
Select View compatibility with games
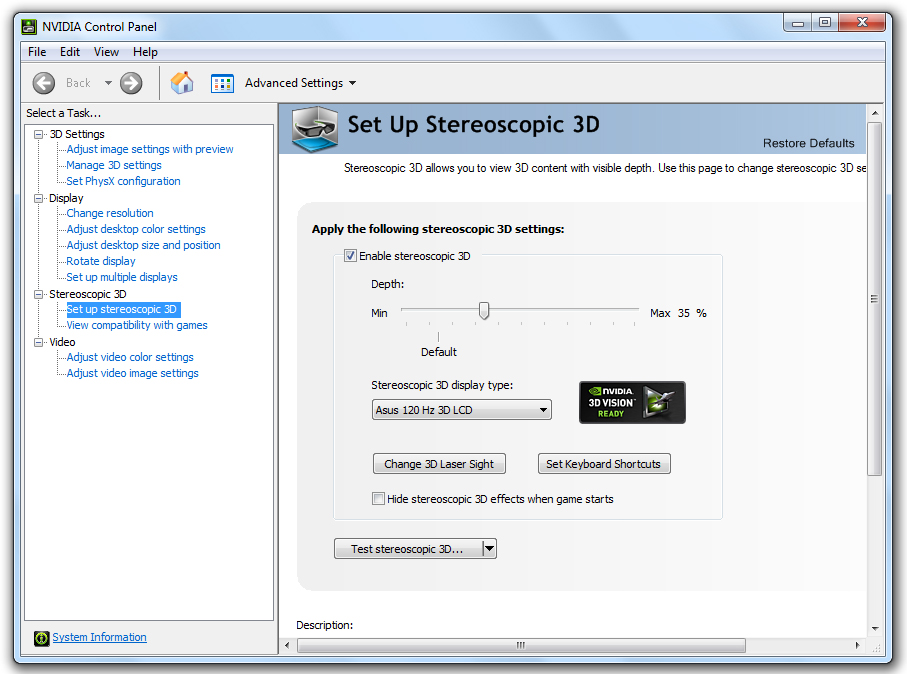coord(137,326)
